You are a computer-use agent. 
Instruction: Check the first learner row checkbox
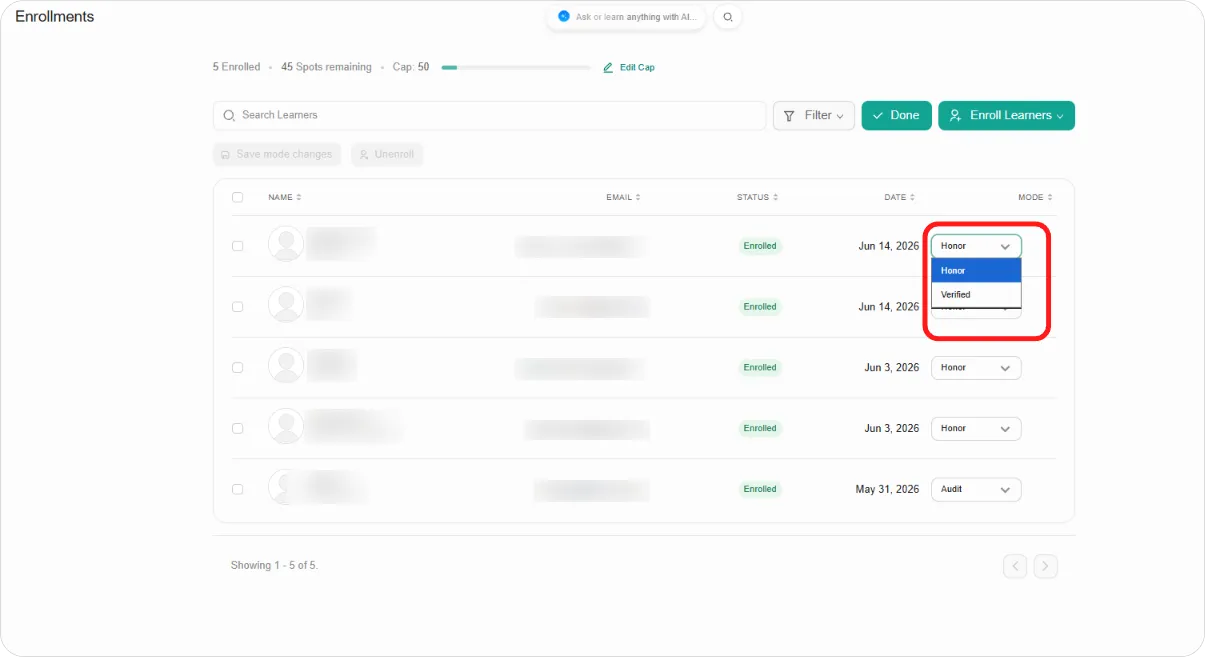[237, 246]
